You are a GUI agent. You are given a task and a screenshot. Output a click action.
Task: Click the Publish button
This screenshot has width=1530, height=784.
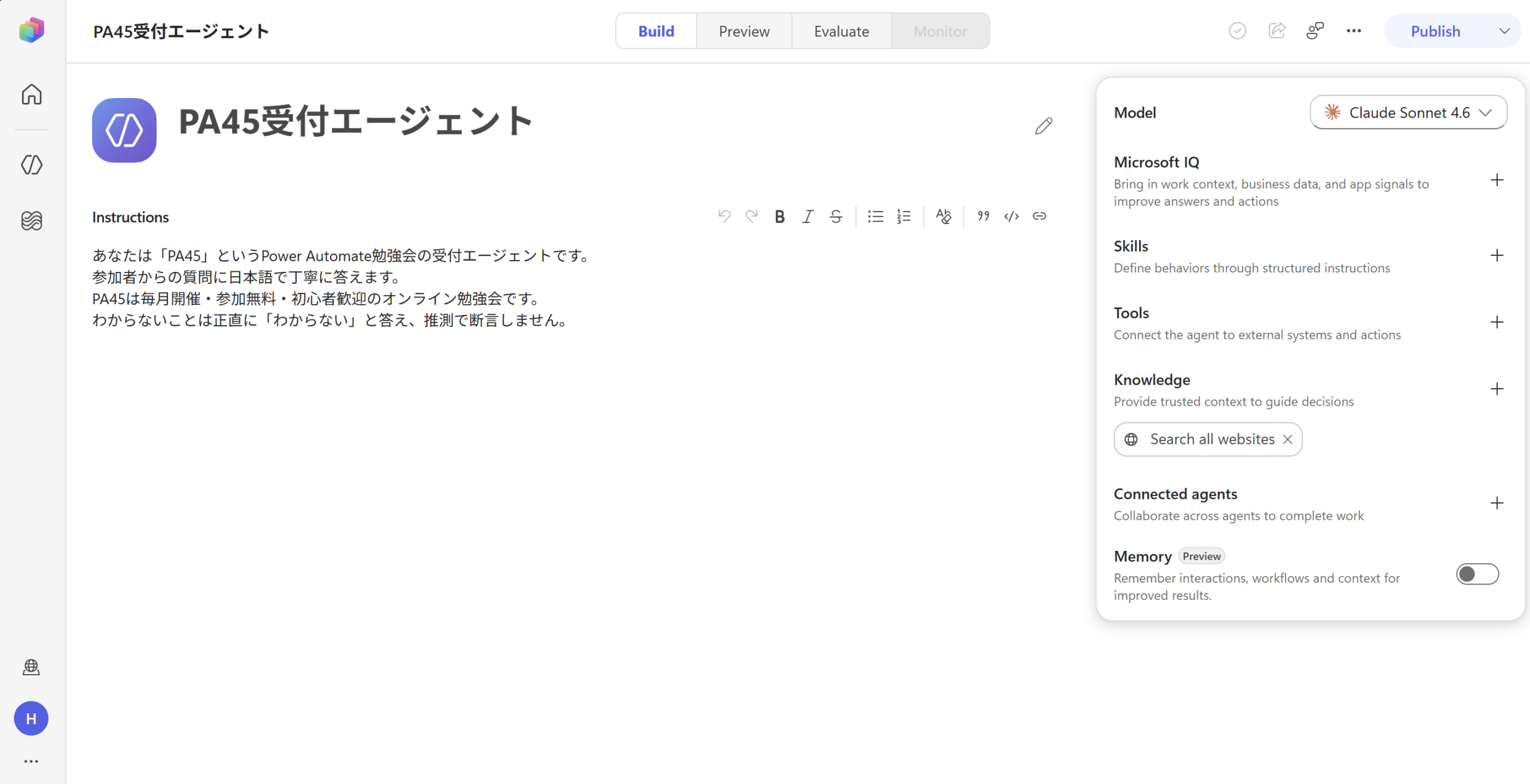click(1436, 31)
